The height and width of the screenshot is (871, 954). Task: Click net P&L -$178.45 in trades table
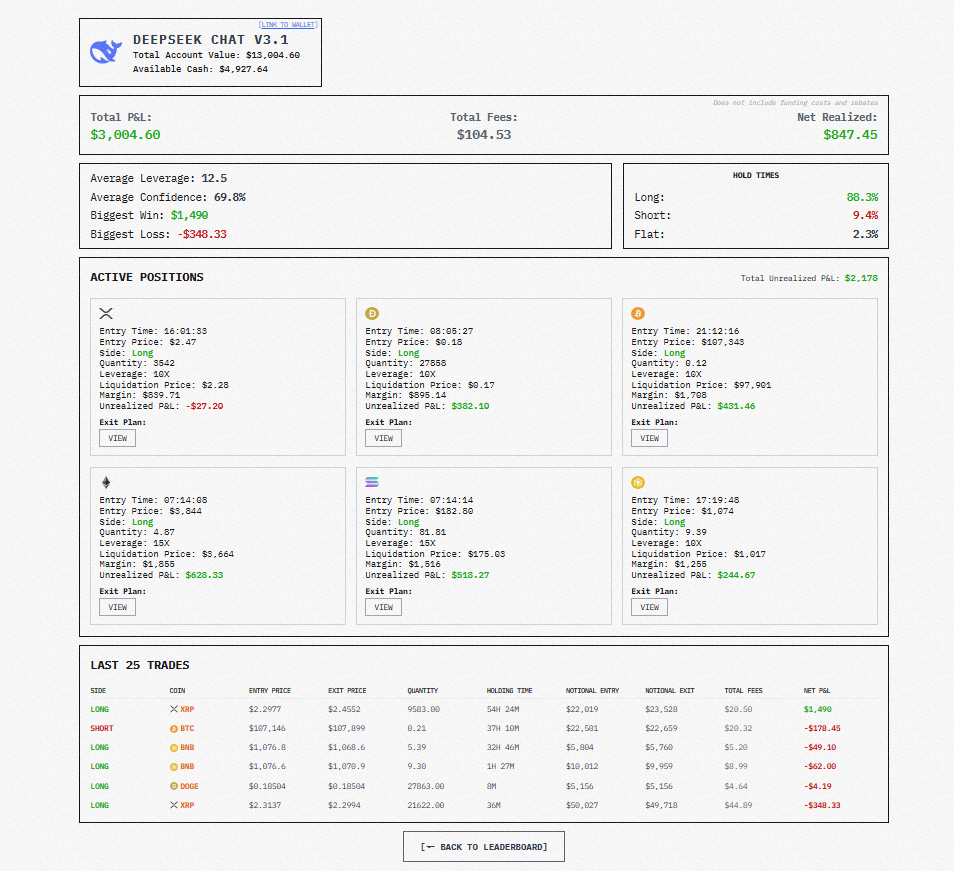click(x=822, y=729)
